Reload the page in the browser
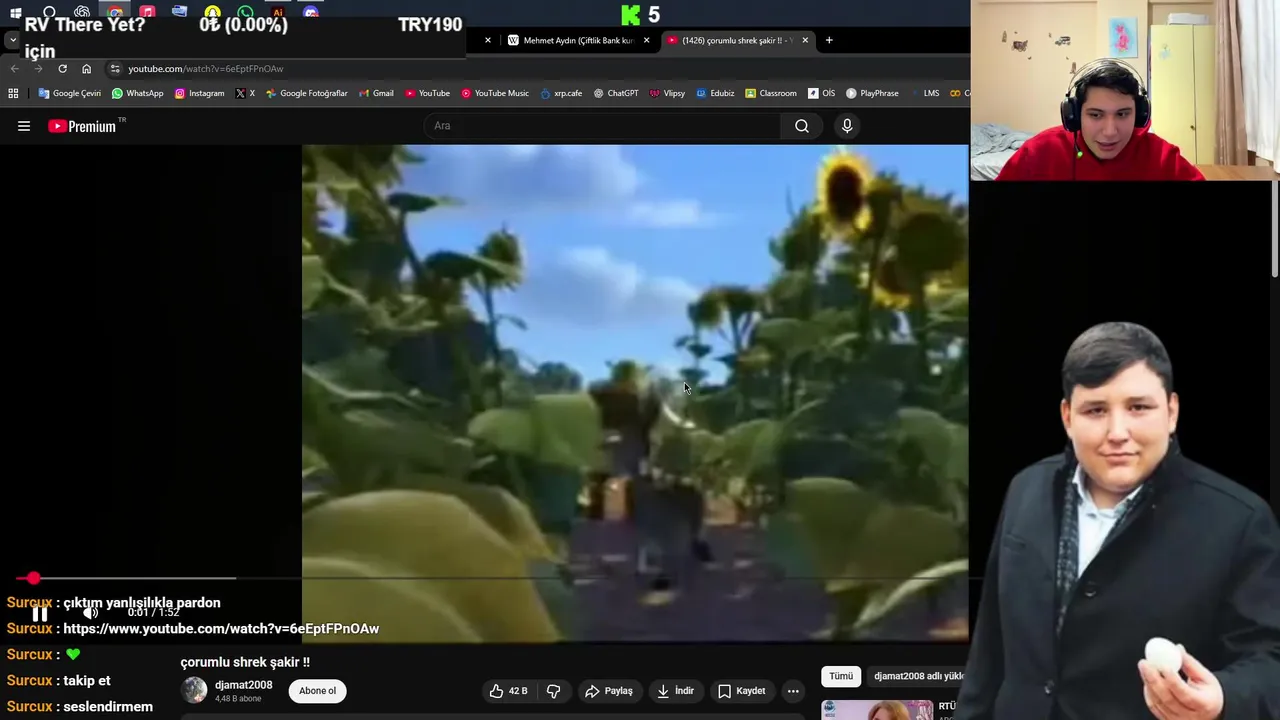Viewport: 1280px width, 720px height. 62,69
